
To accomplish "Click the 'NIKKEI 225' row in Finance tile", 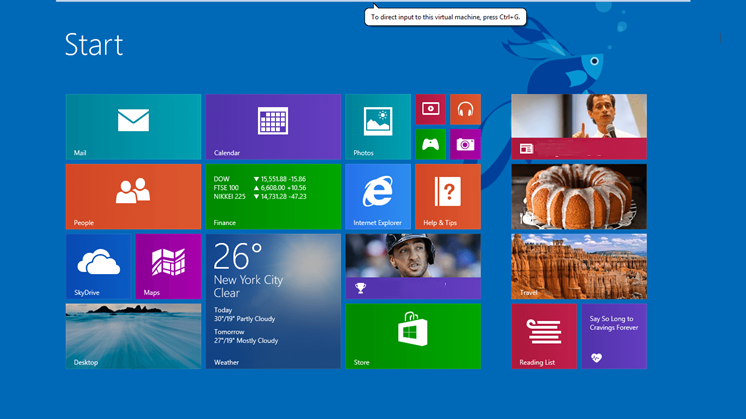I will (260, 196).
